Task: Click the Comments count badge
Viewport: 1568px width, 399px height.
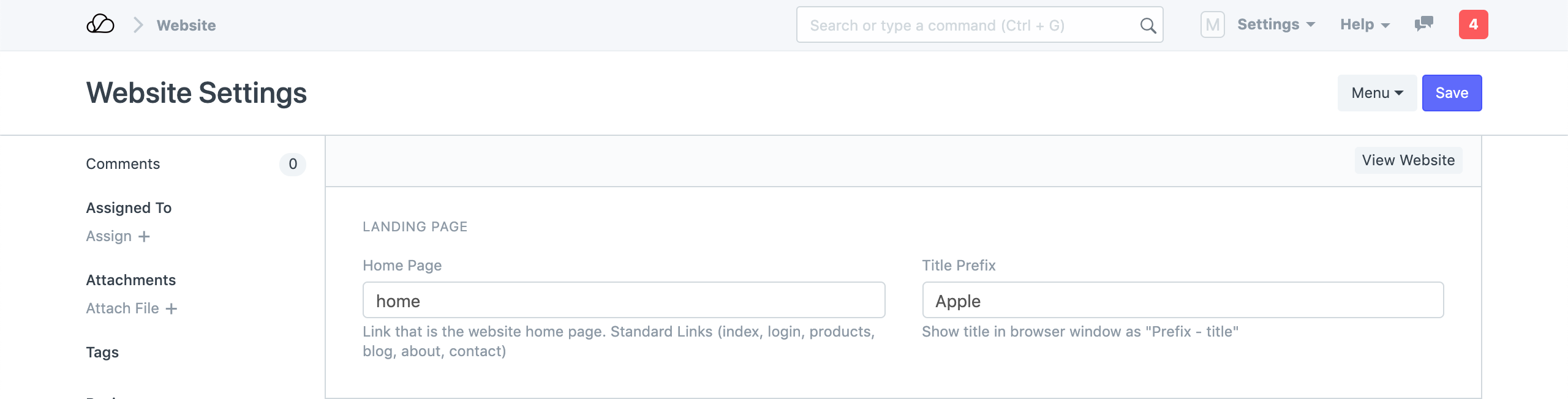Action: tap(293, 164)
